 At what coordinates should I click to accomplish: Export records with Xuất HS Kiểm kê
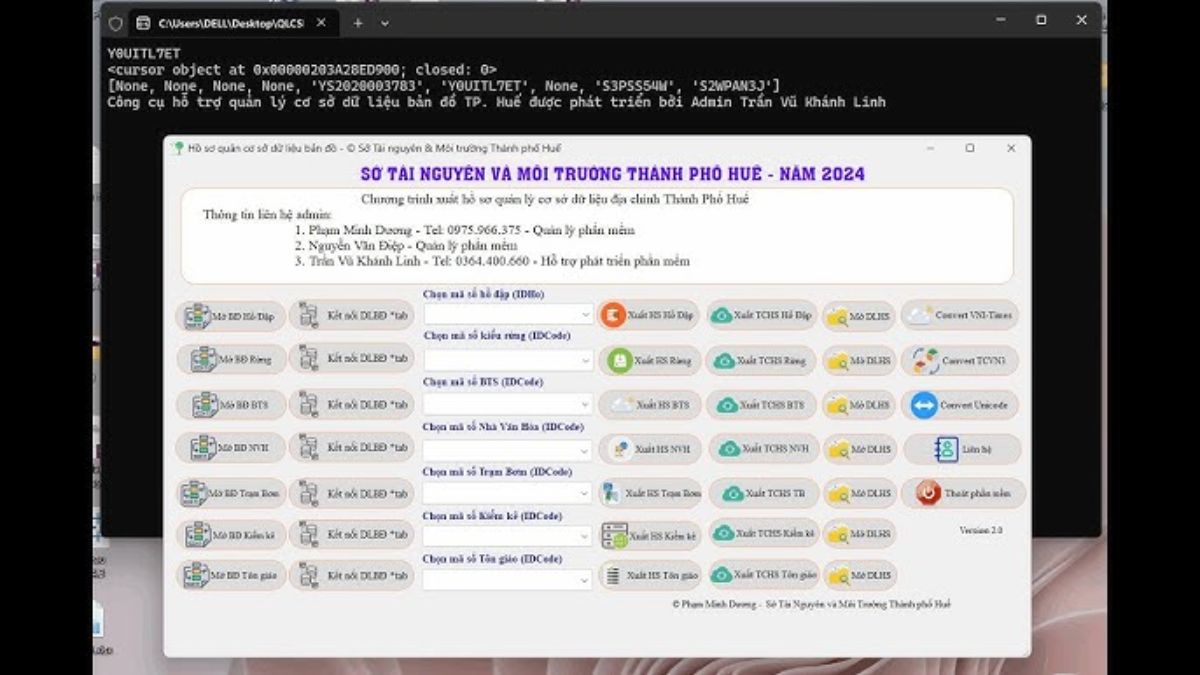pyautogui.click(x=651, y=536)
